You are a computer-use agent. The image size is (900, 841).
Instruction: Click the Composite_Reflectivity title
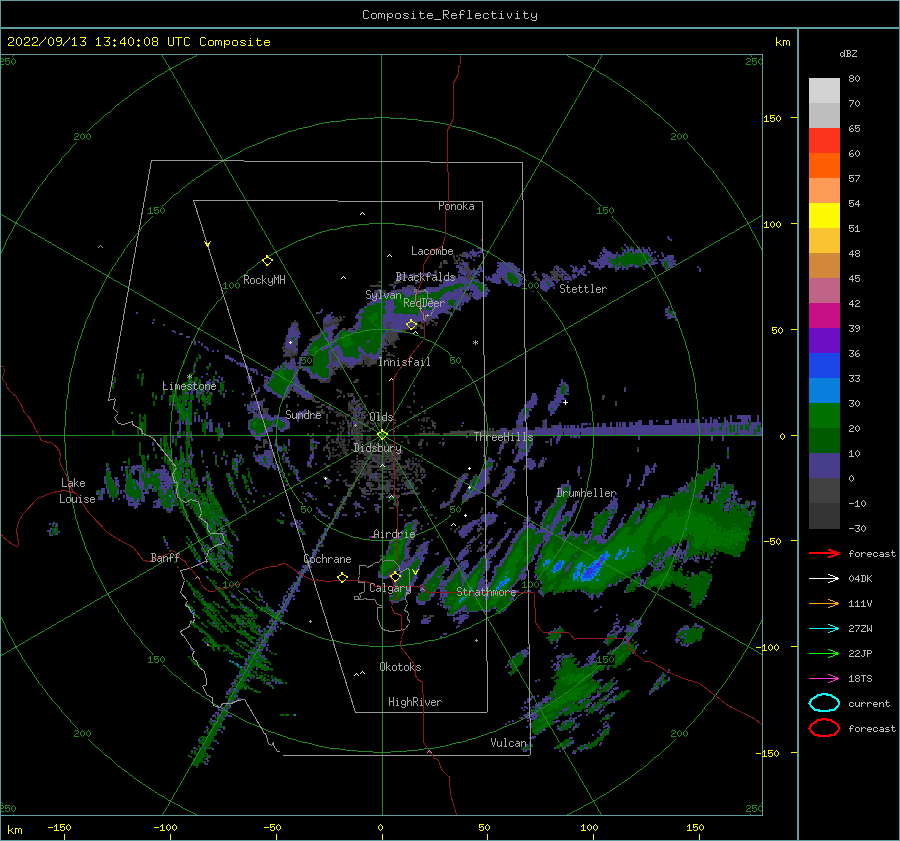(450, 15)
